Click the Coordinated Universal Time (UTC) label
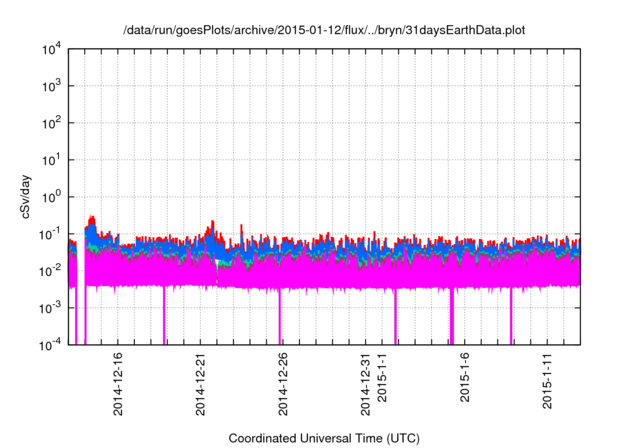640x448 pixels. (324, 438)
